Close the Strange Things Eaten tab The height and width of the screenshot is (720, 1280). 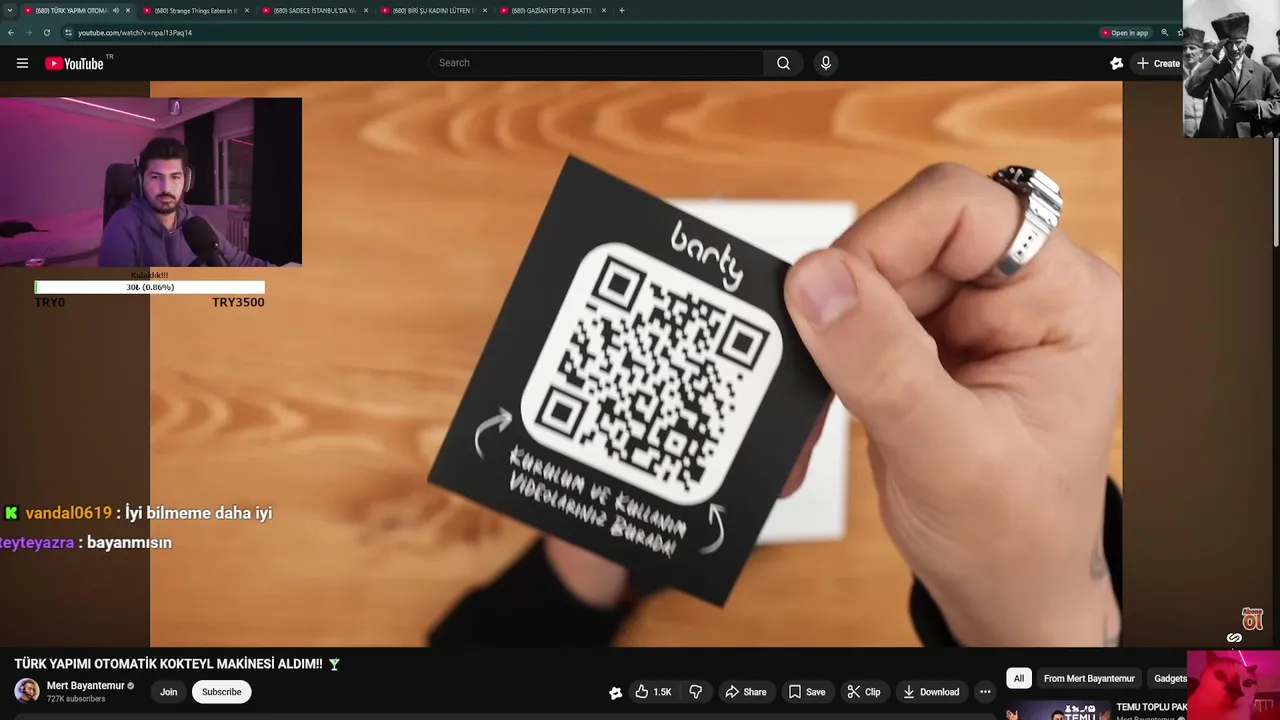(x=247, y=10)
